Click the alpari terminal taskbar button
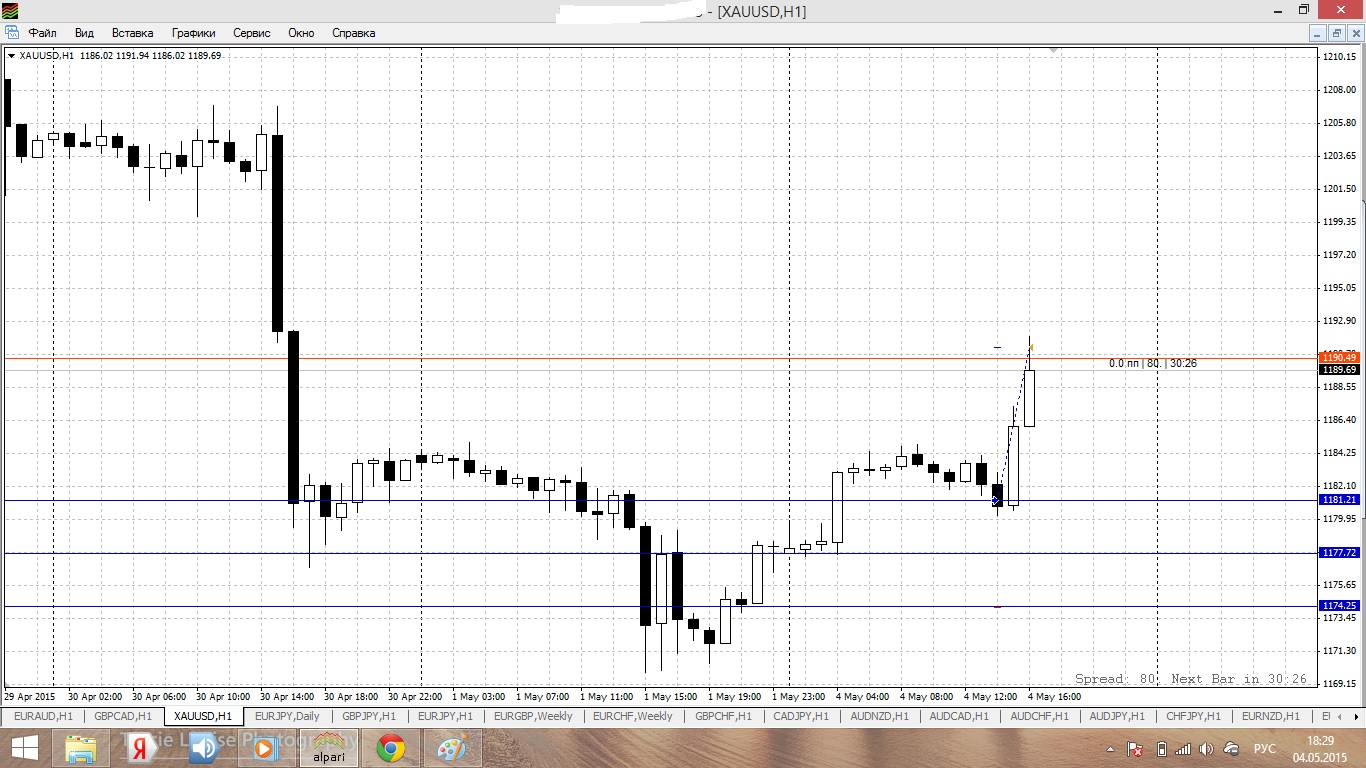The image size is (1366, 768). click(328, 748)
